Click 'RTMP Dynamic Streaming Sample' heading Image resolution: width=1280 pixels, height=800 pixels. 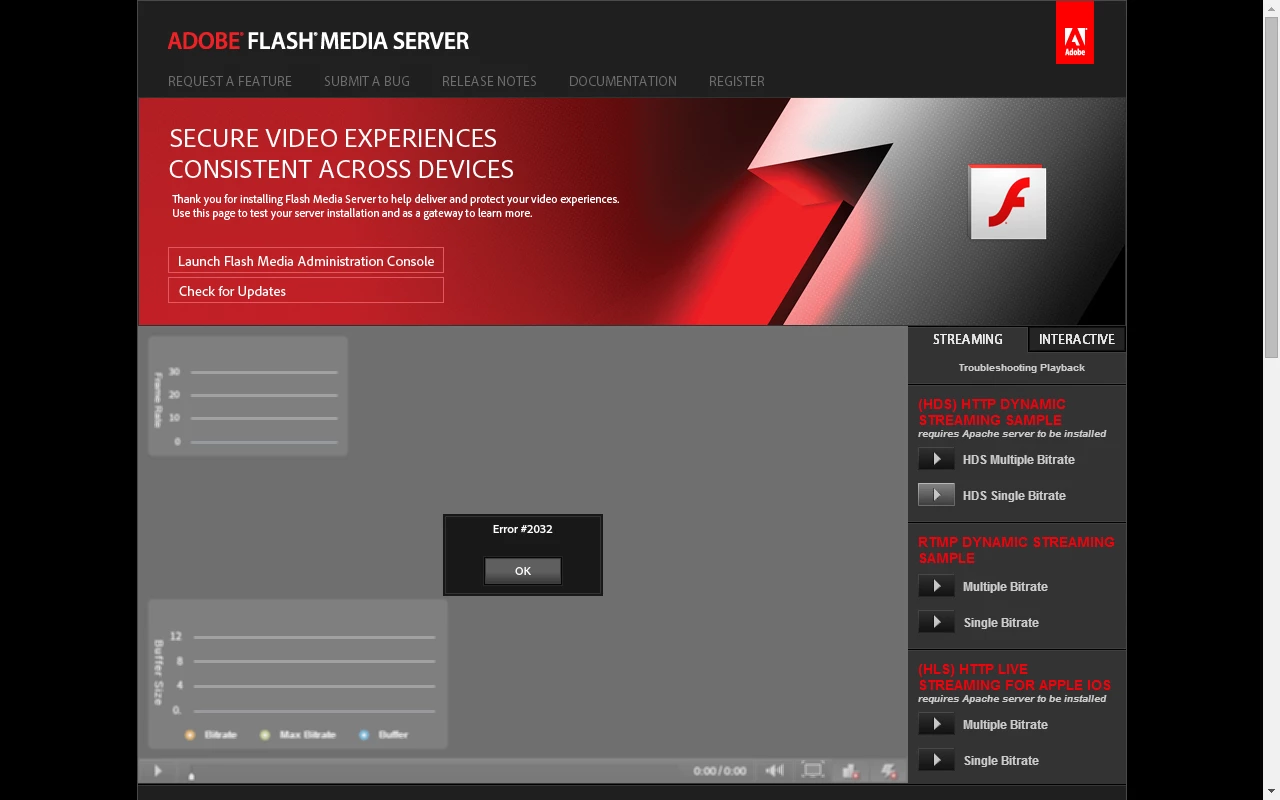[x=1016, y=550]
